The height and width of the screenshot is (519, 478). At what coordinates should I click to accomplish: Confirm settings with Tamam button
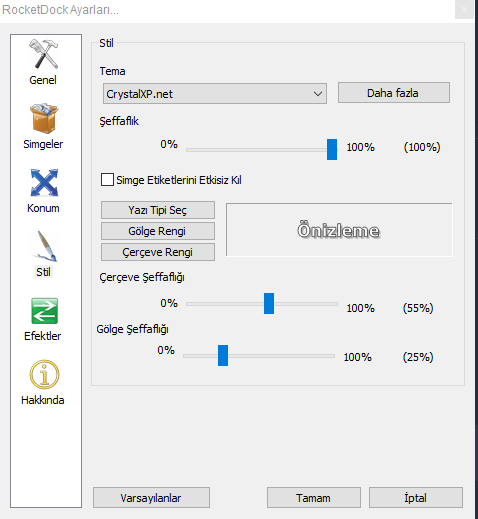click(x=314, y=498)
